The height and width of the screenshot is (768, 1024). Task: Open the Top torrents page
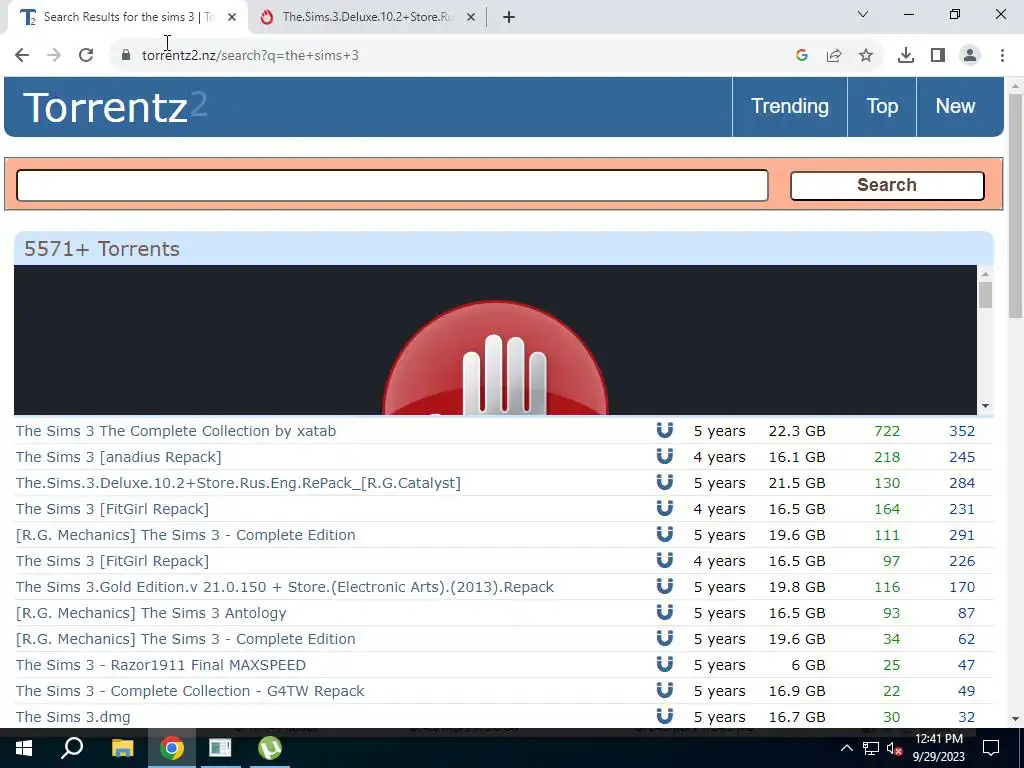click(x=882, y=106)
